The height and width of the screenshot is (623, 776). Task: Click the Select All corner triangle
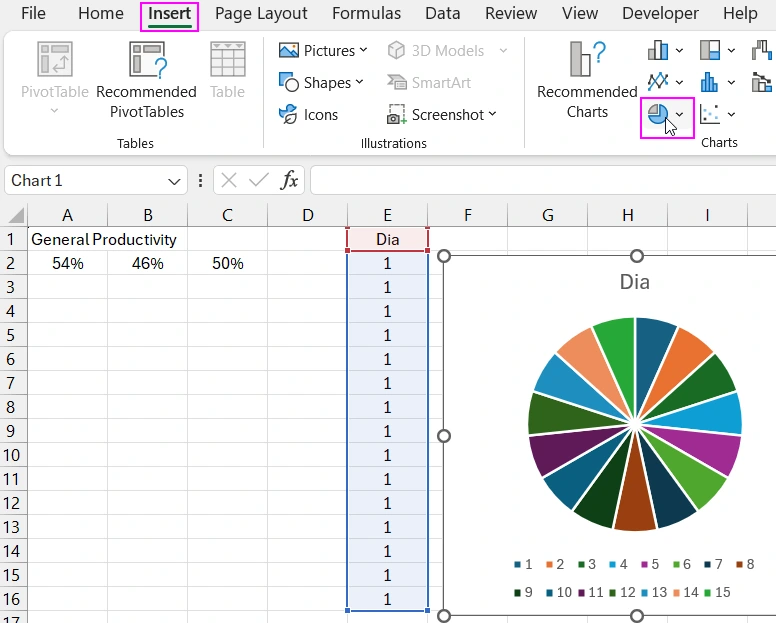click(17, 216)
